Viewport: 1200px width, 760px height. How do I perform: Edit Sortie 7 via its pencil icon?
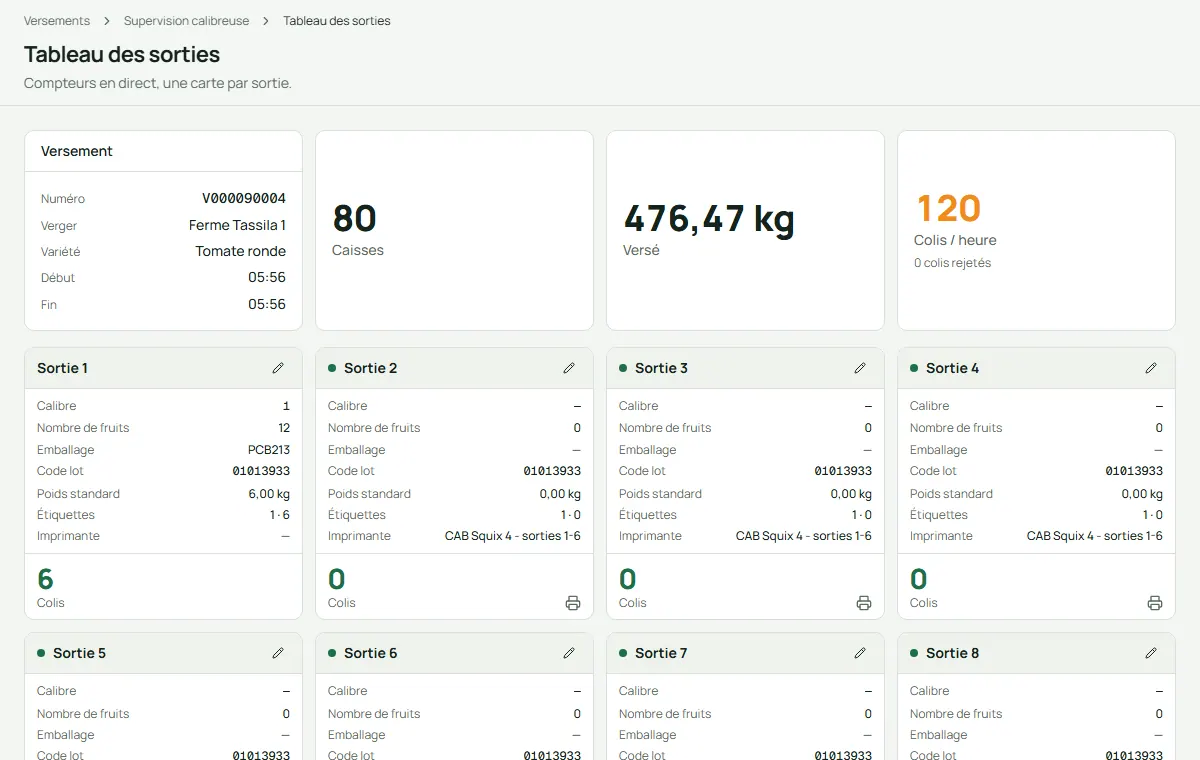[x=860, y=653]
